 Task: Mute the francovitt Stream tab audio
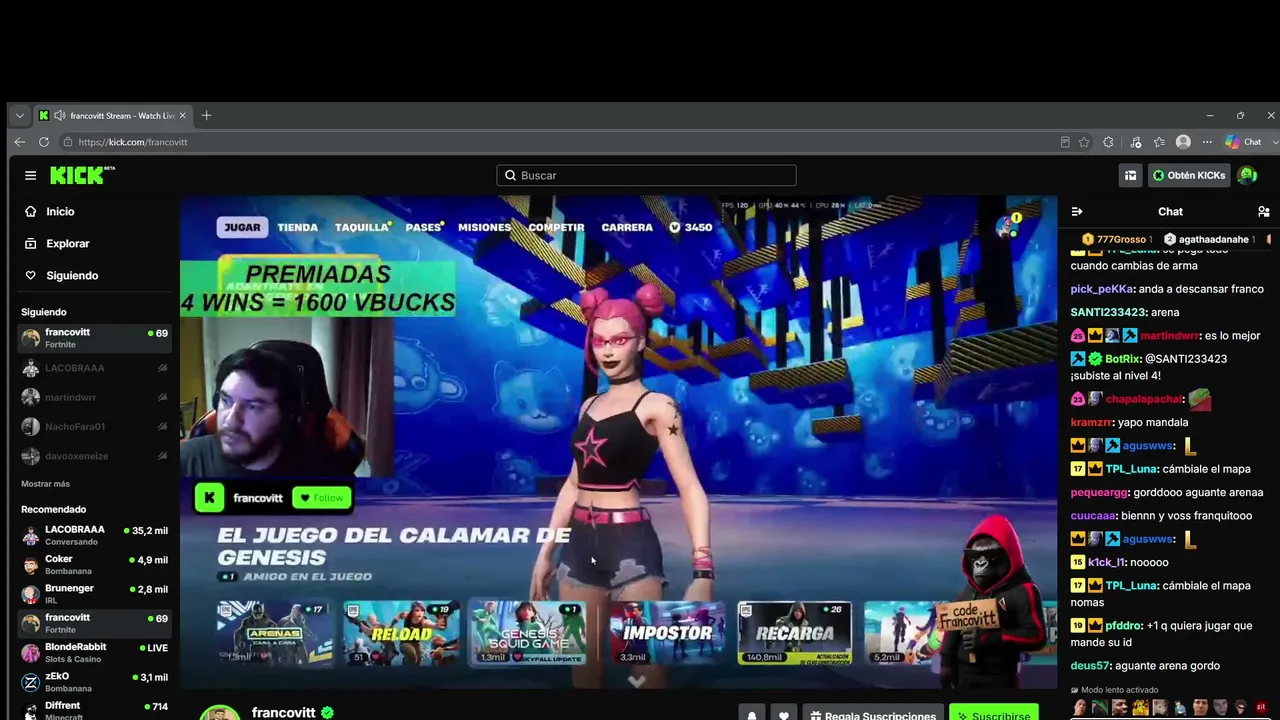pos(59,116)
